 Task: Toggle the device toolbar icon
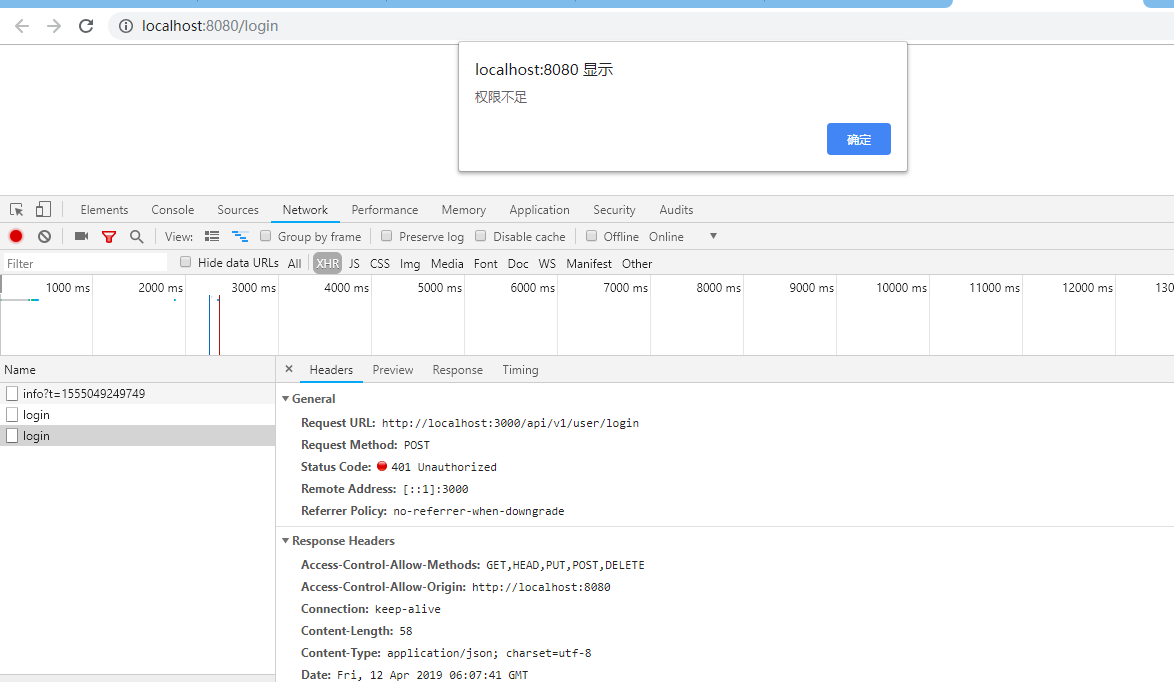(43, 210)
